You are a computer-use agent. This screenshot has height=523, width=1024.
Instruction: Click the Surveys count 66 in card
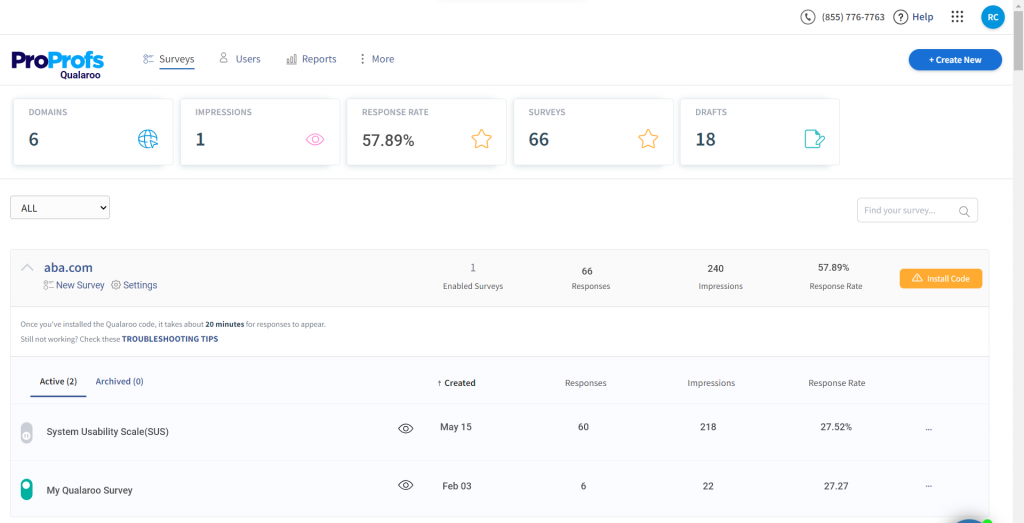pos(539,139)
